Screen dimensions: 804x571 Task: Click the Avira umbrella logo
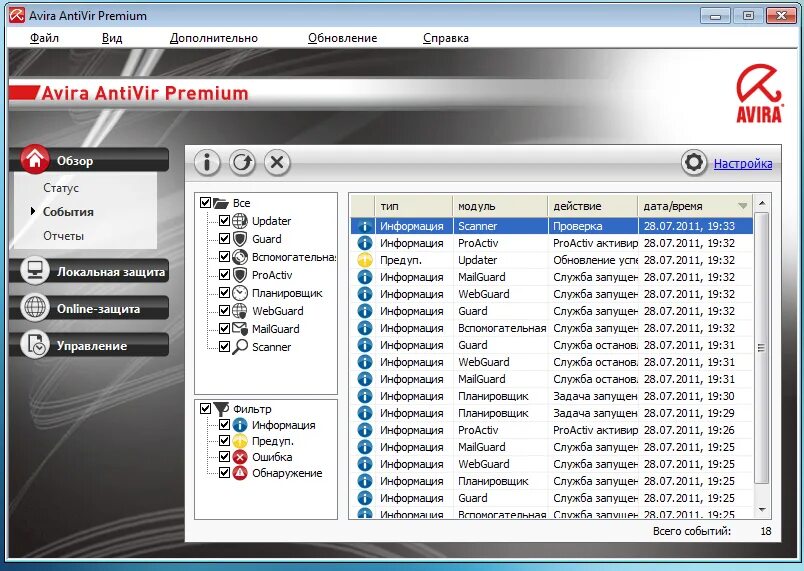coord(759,93)
